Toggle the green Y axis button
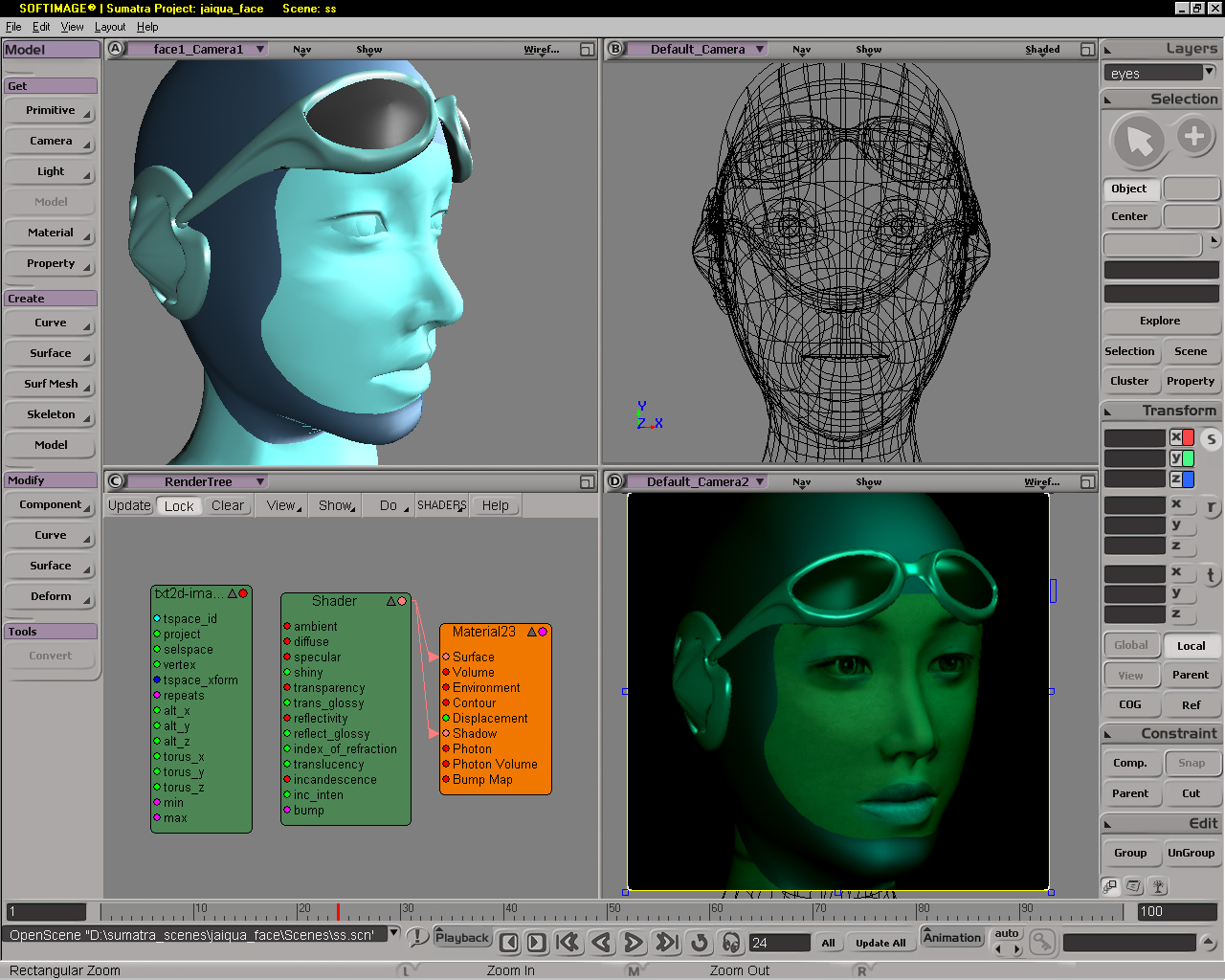This screenshot has height=980, width=1225. tap(1182, 458)
